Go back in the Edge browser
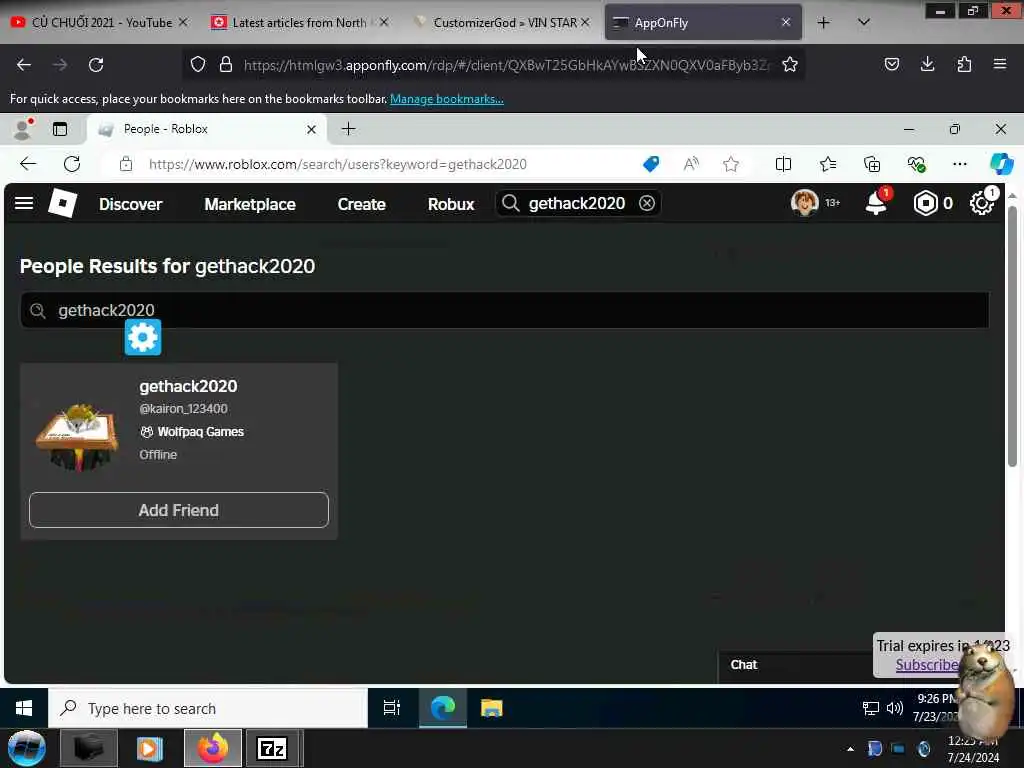 click(28, 164)
